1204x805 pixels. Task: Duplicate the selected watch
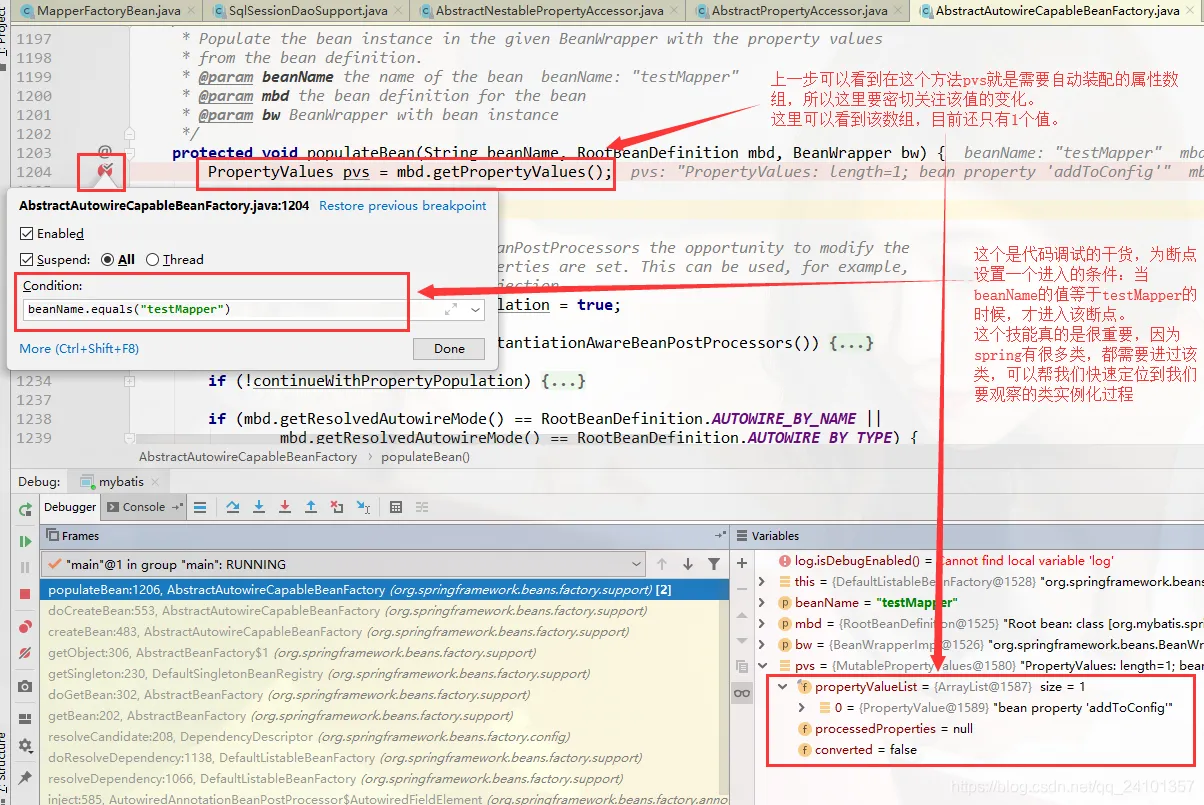pyautogui.click(x=742, y=666)
